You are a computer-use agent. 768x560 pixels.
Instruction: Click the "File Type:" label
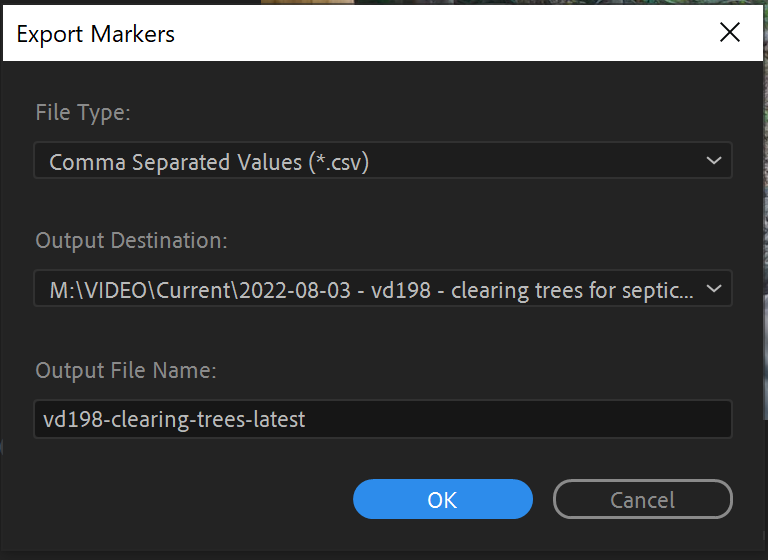pos(83,112)
